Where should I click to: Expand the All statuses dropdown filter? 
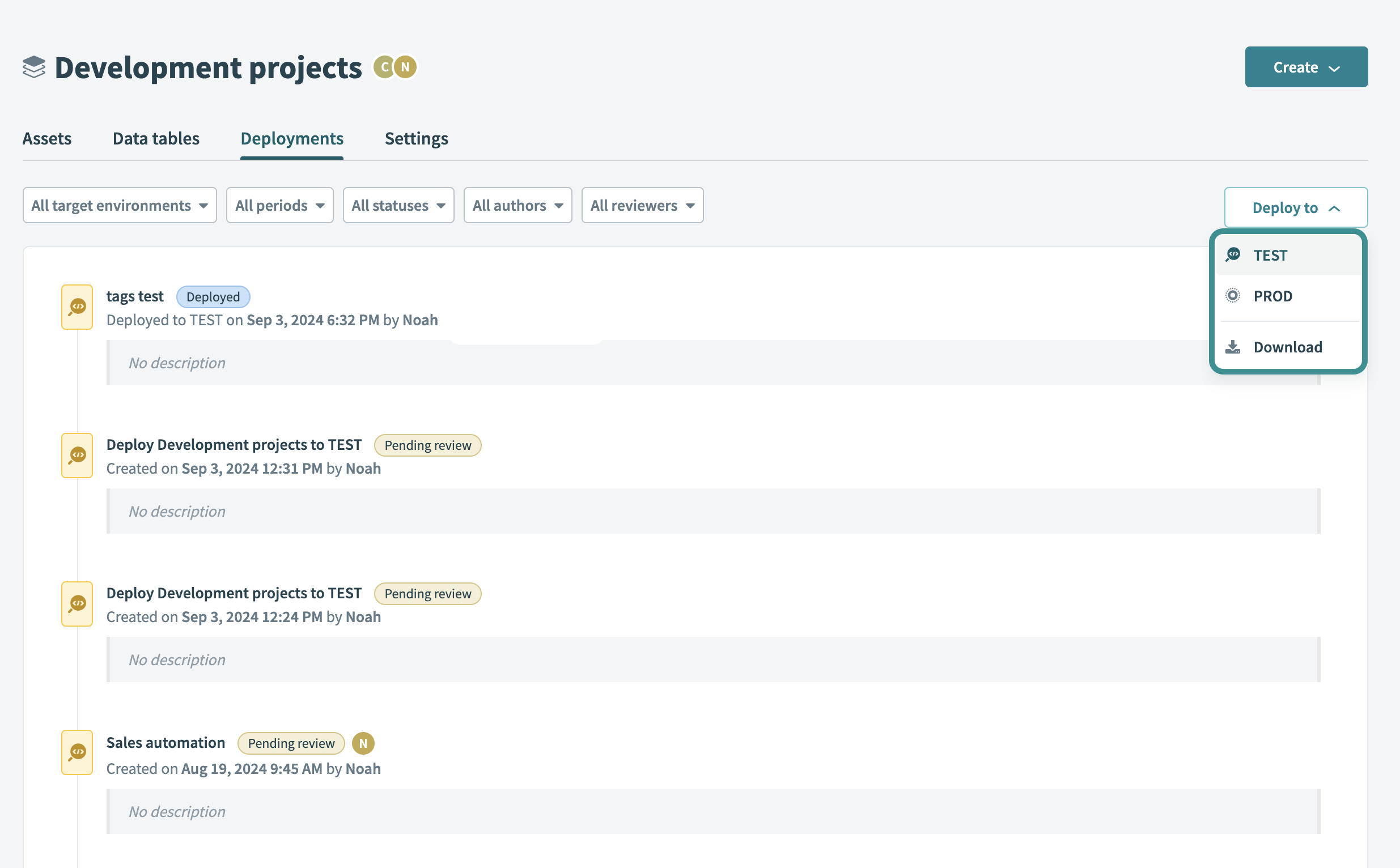pyautogui.click(x=397, y=206)
